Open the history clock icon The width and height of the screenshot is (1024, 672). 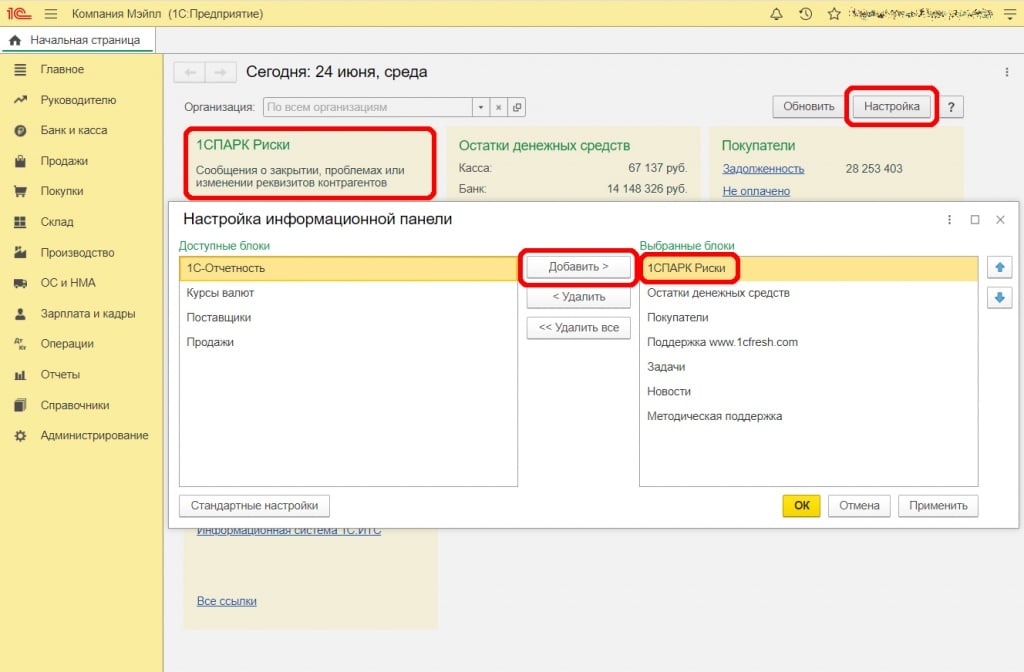[805, 14]
